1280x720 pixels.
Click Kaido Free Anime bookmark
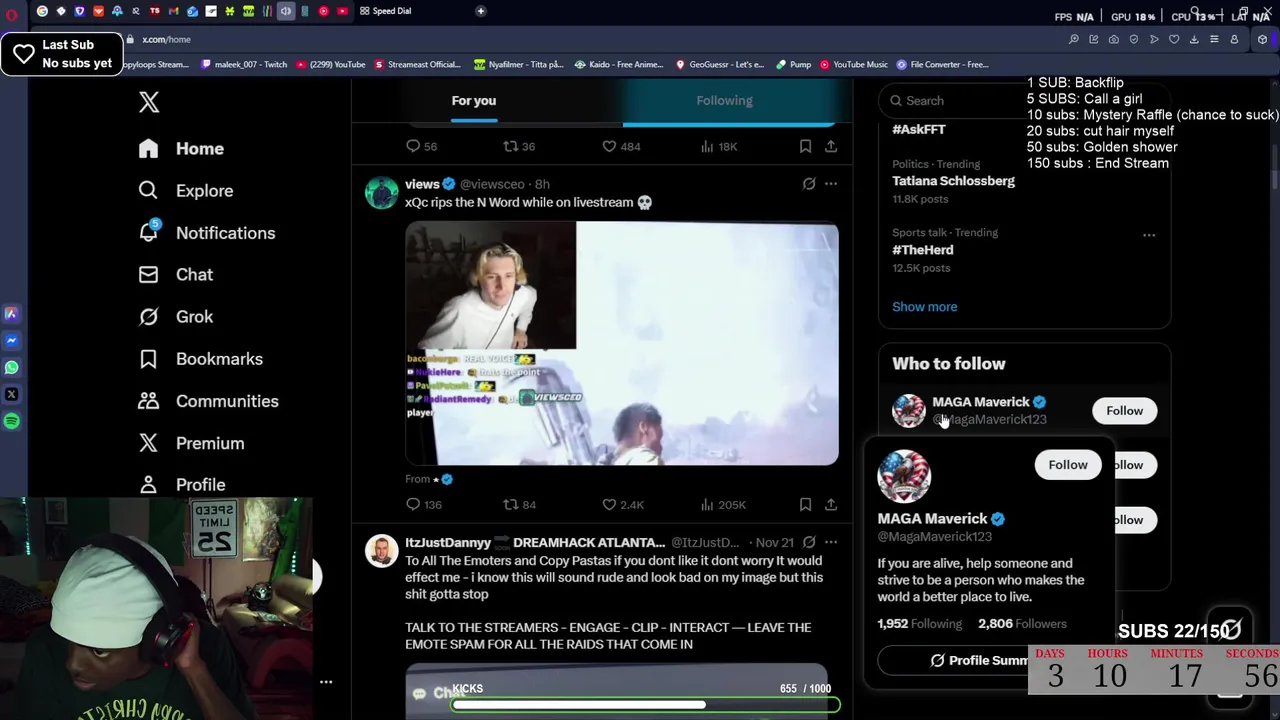(x=620, y=64)
